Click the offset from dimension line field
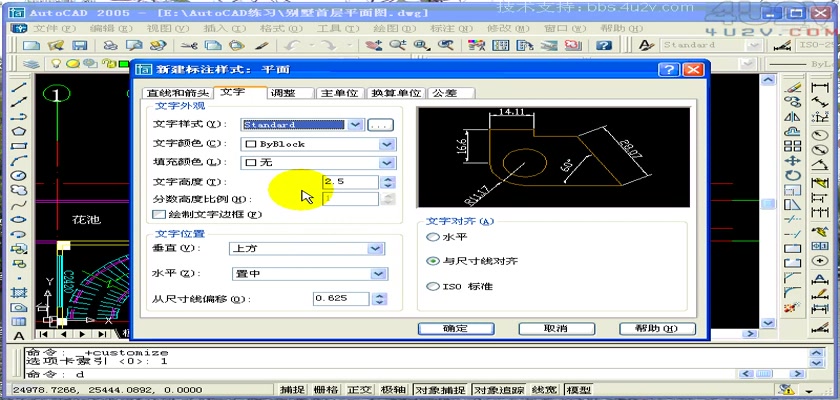The image size is (840, 400). tap(342, 299)
